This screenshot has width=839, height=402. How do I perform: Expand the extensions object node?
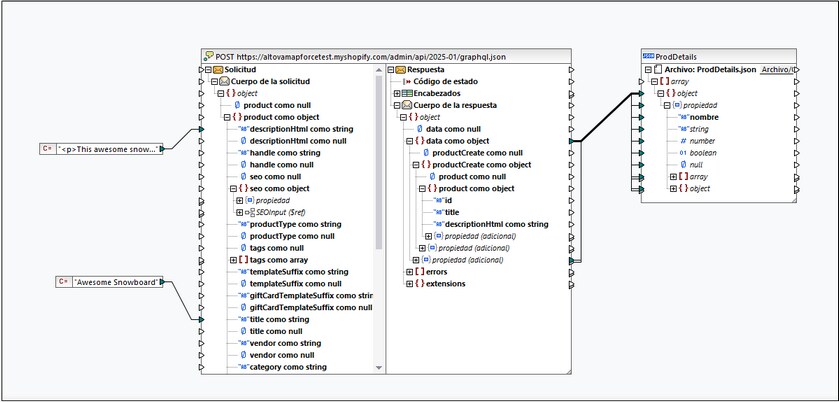coord(409,284)
